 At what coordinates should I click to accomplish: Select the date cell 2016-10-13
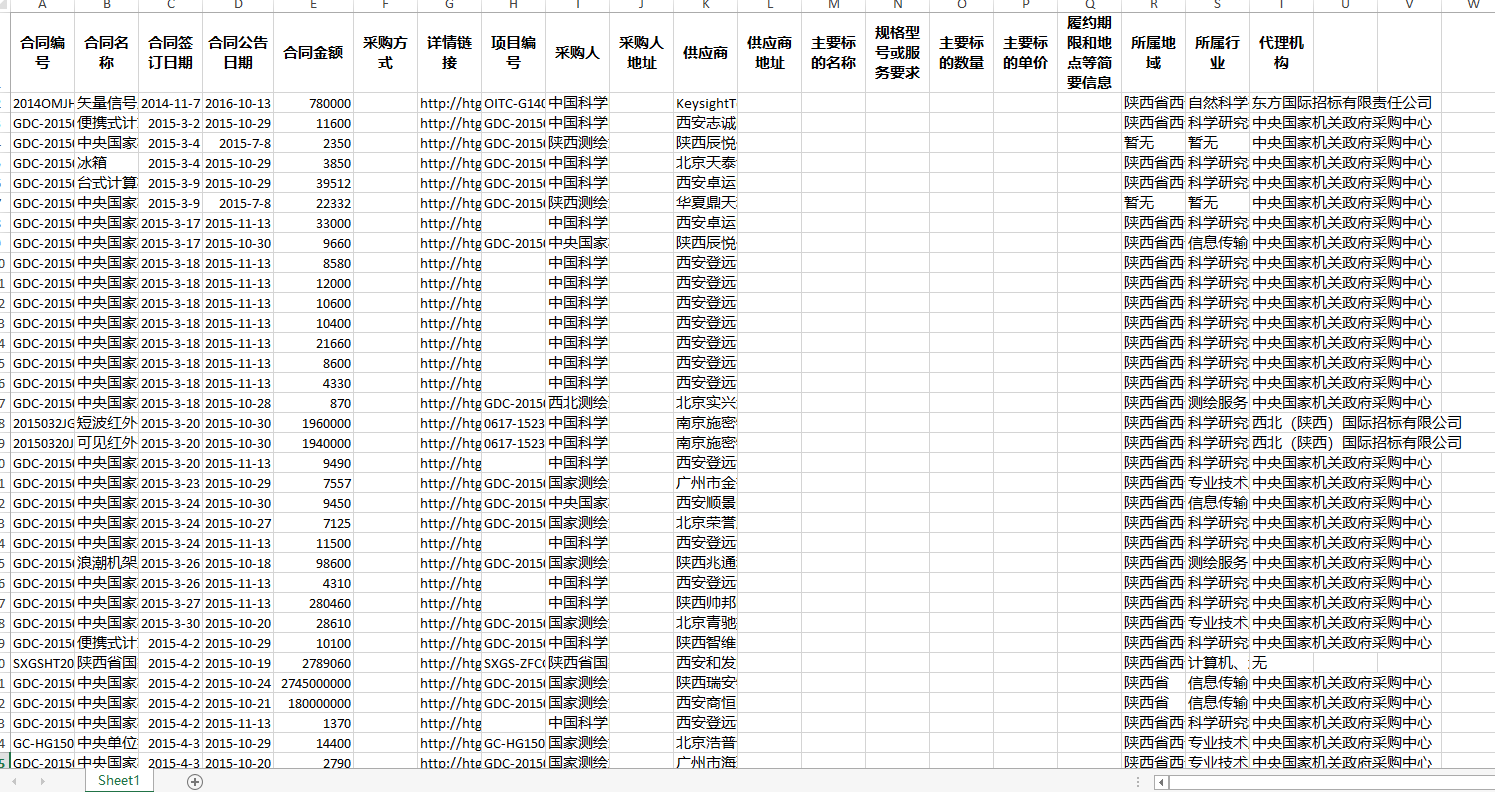click(x=238, y=103)
